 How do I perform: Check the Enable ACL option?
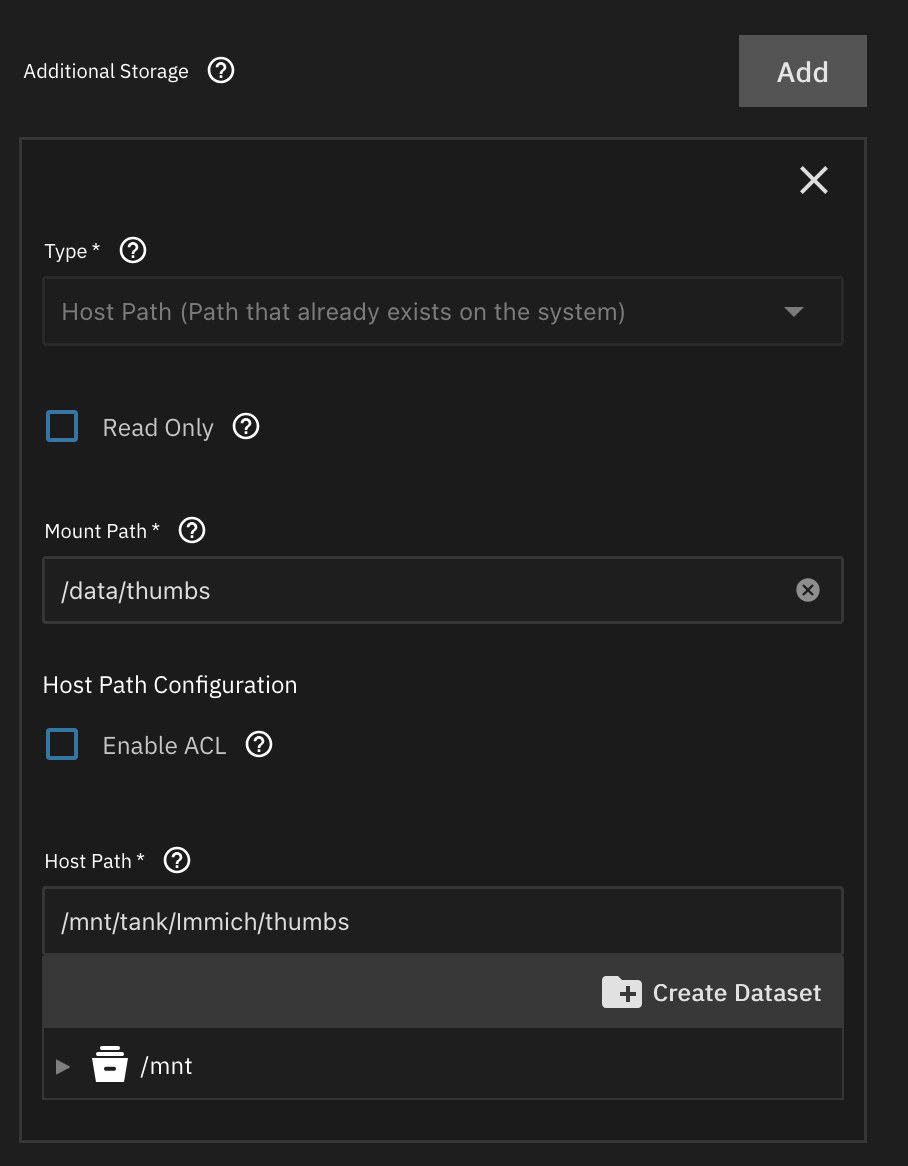click(x=62, y=744)
